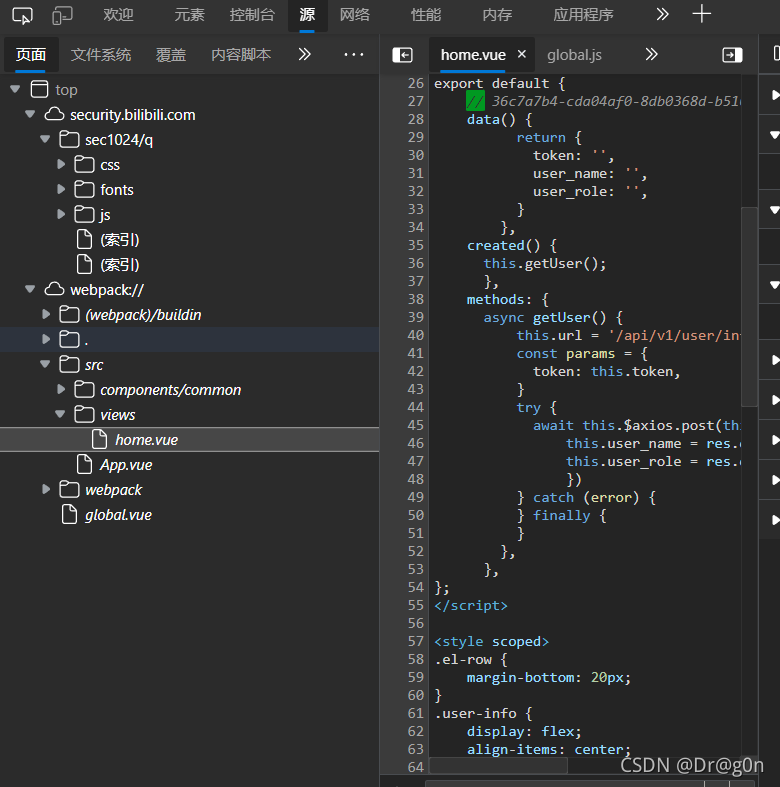Click the vertical scrollbar of code editor
The height and width of the screenshot is (787, 780).
[x=749, y=306]
